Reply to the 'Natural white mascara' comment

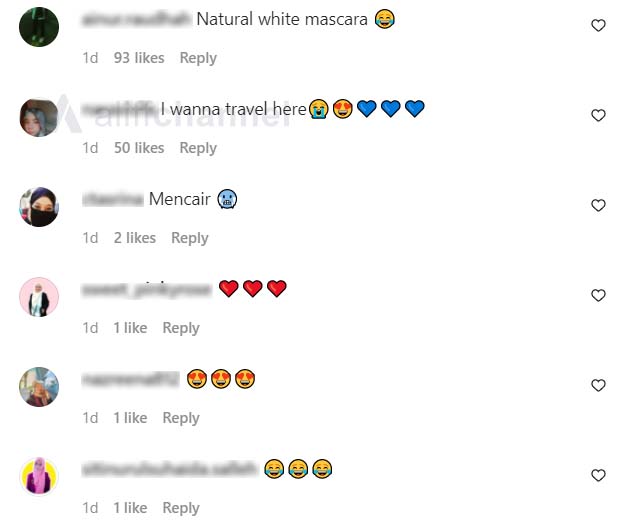click(x=198, y=58)
